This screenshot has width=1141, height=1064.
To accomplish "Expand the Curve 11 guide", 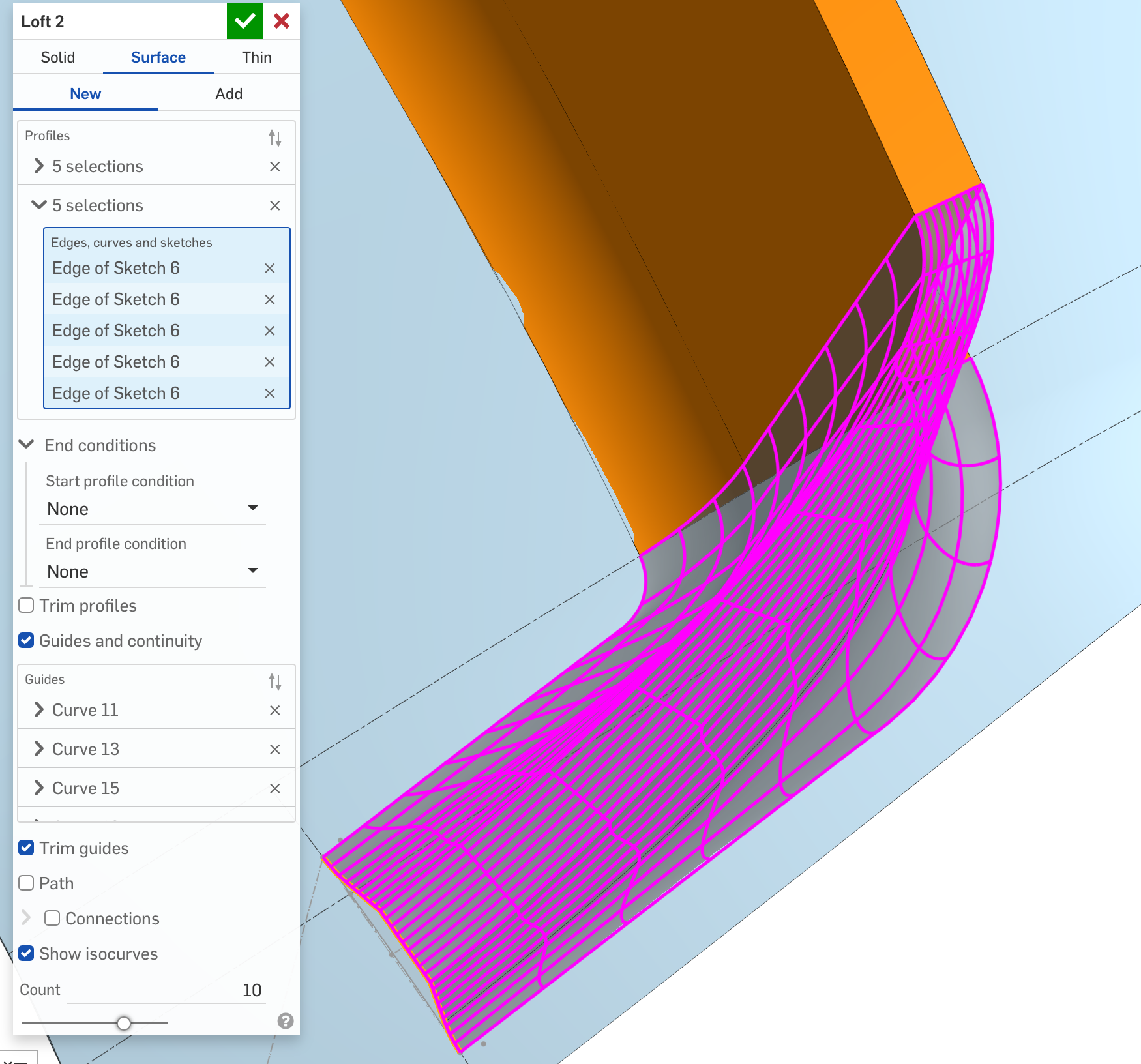I will click(x=39, y=709).
